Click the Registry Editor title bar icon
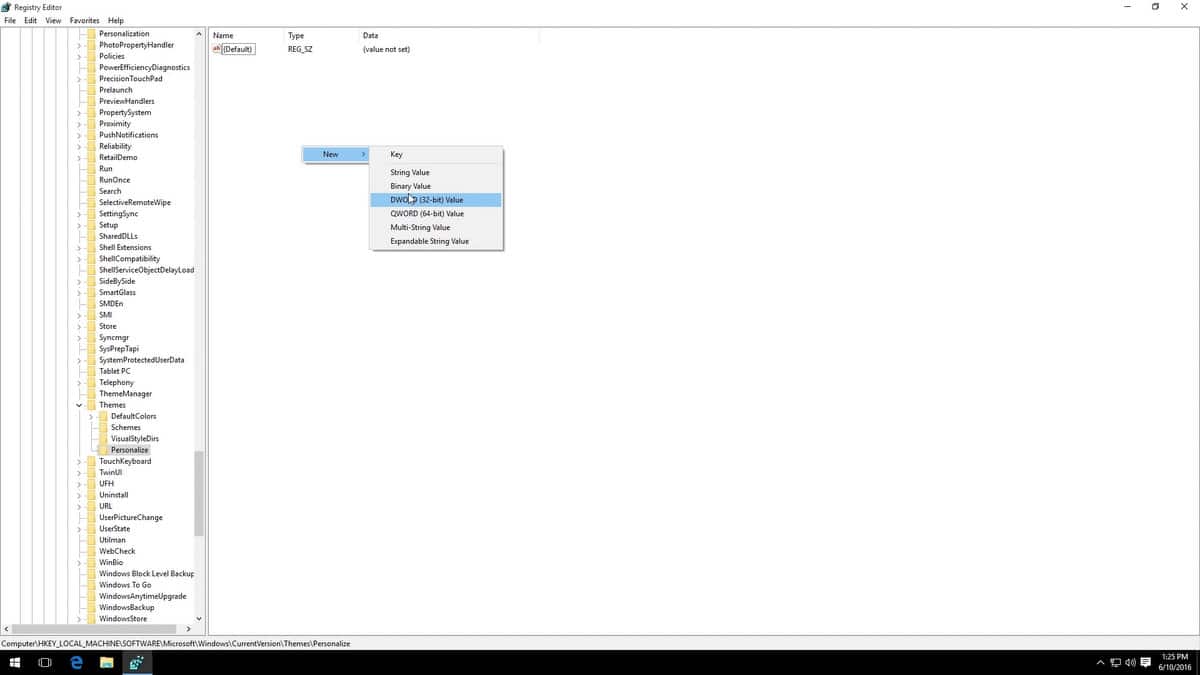 click(7, 6)
